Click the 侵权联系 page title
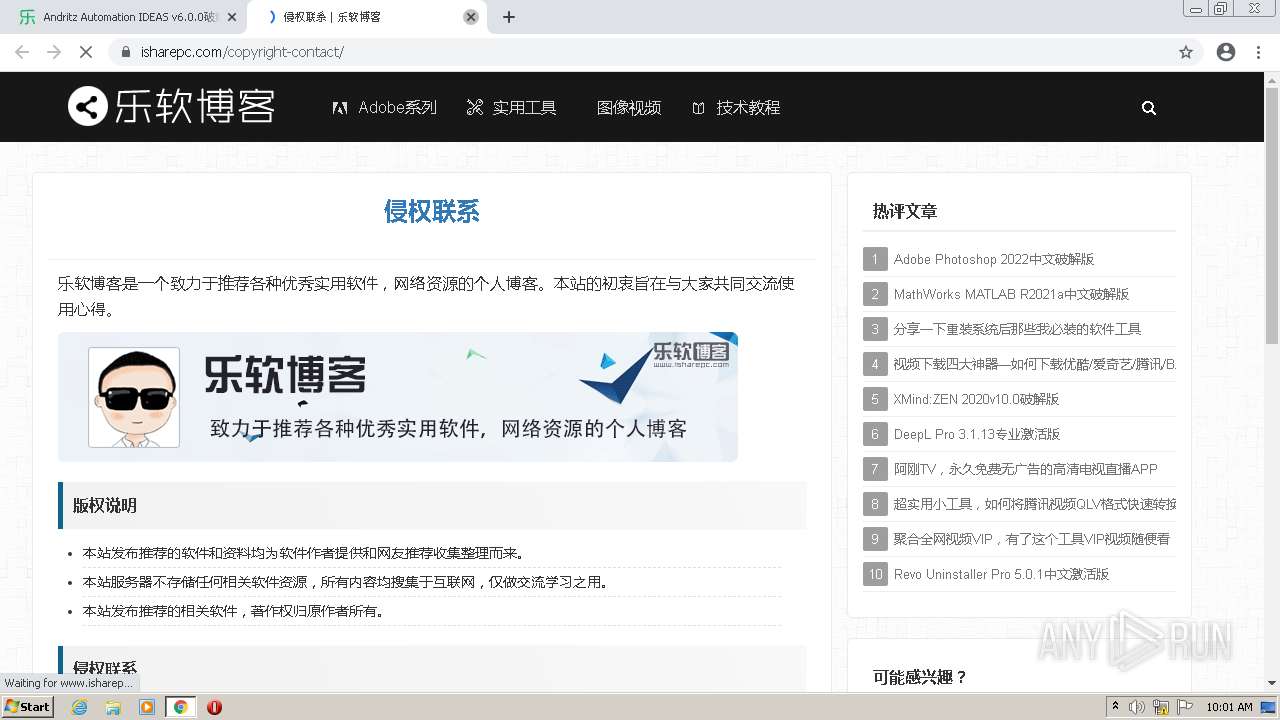Viewport: 1280px width, 720px height. [432, 211]
